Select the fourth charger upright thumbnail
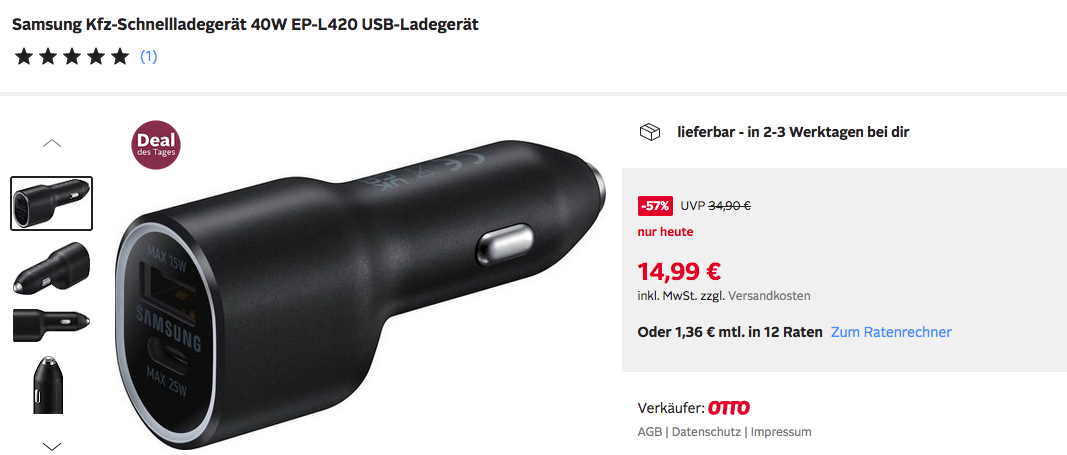Viewport: 1067px width, 455px height. click(x=48, y=384)
